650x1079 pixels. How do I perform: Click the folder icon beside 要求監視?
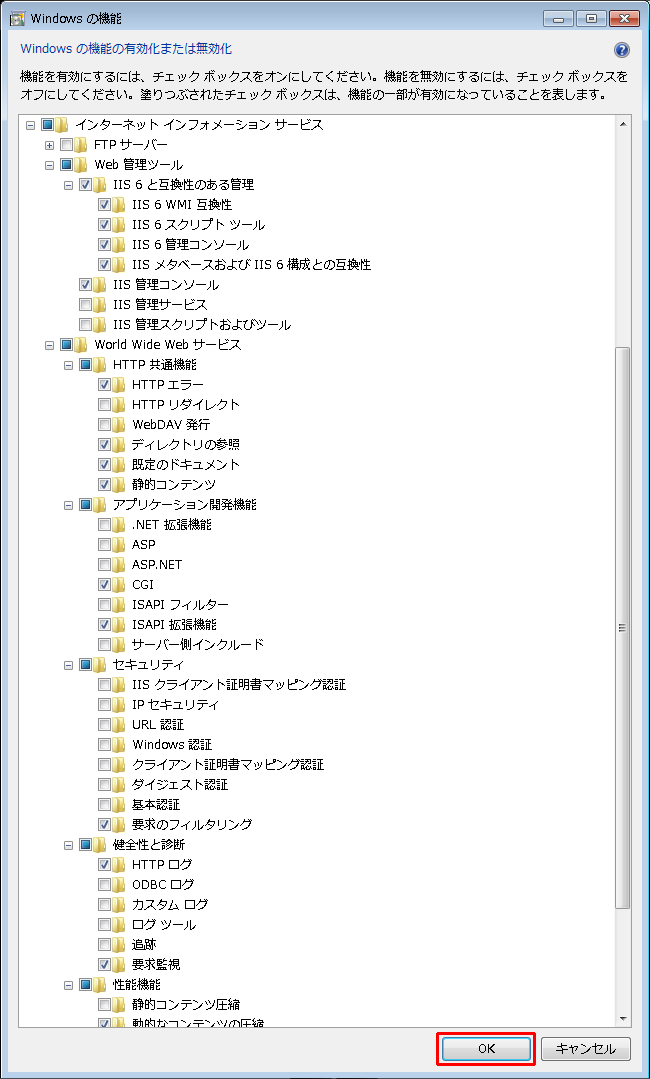coord(119,964)
